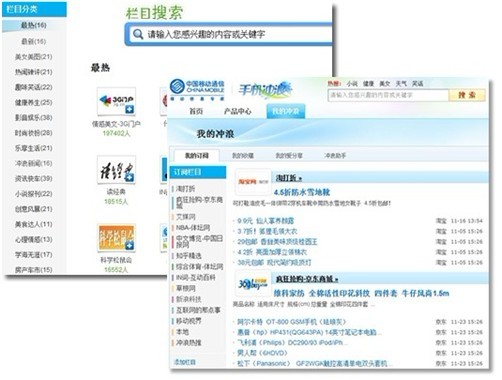The height and width of the screenshot is (380, 502).
Task: Select 乐享生活(21) category
Action: 34,148
